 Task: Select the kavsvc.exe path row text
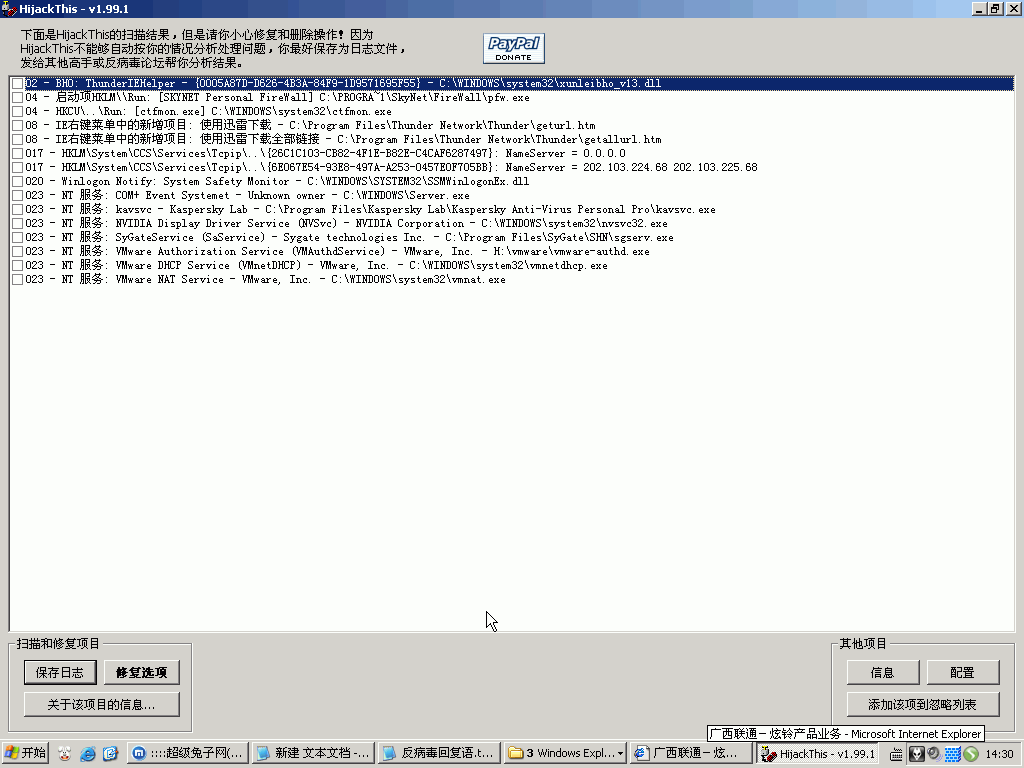click(370, 210)
